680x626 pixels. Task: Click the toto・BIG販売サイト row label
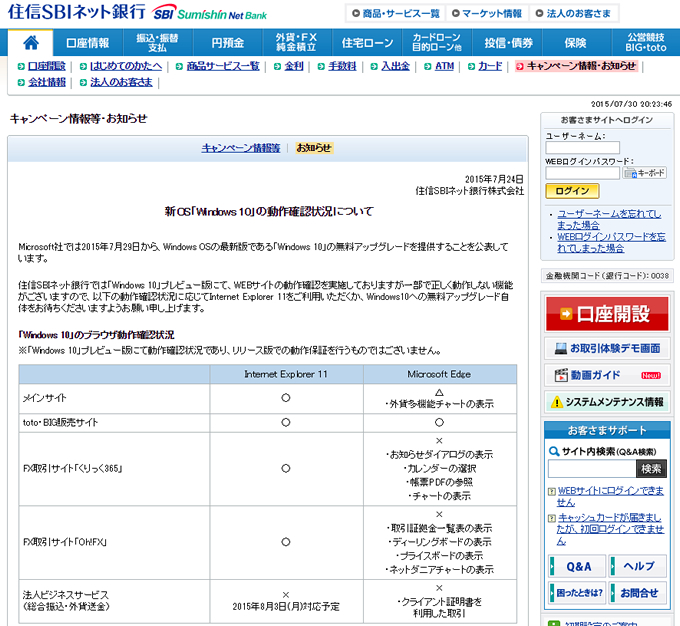[x=60, y=423]
